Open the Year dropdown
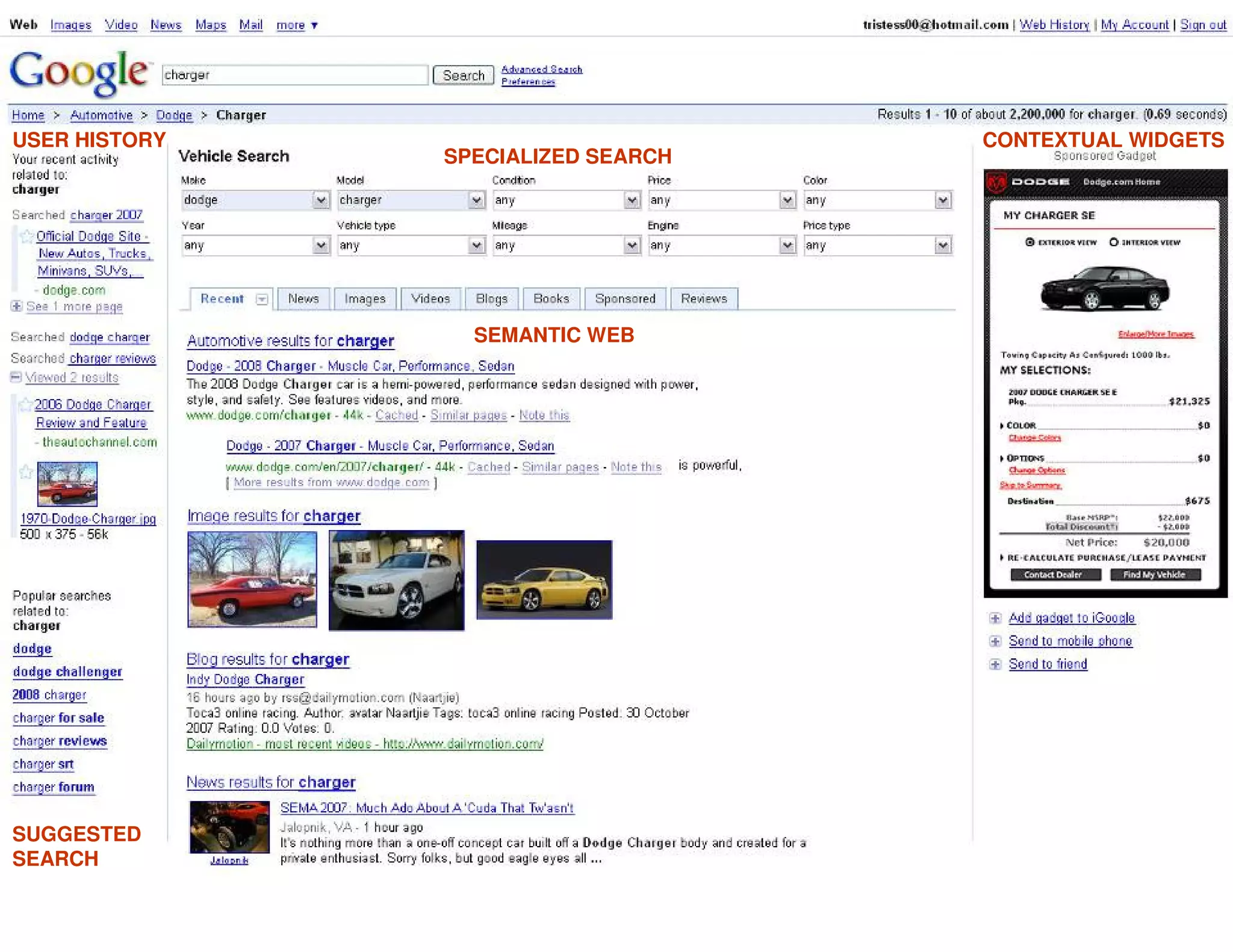The width and height of the screenshot is (1233, 952). coord(256,245)
